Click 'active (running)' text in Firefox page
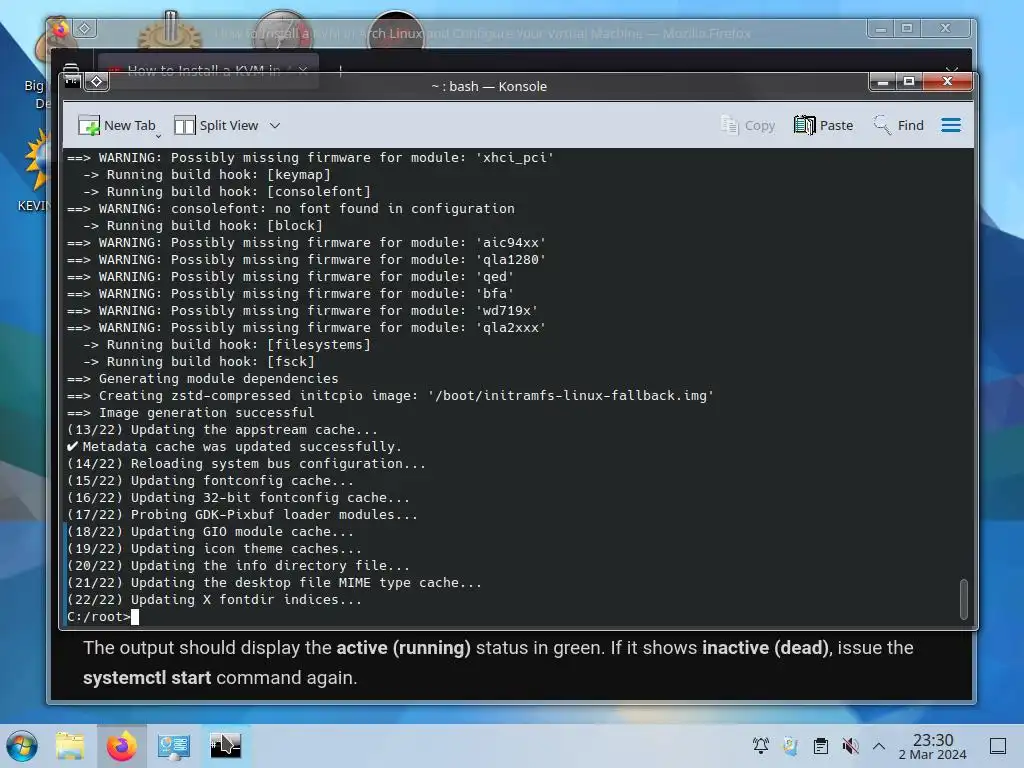Image resolution: width=1024 pixels, height=768 pixels. pos(403,648)
